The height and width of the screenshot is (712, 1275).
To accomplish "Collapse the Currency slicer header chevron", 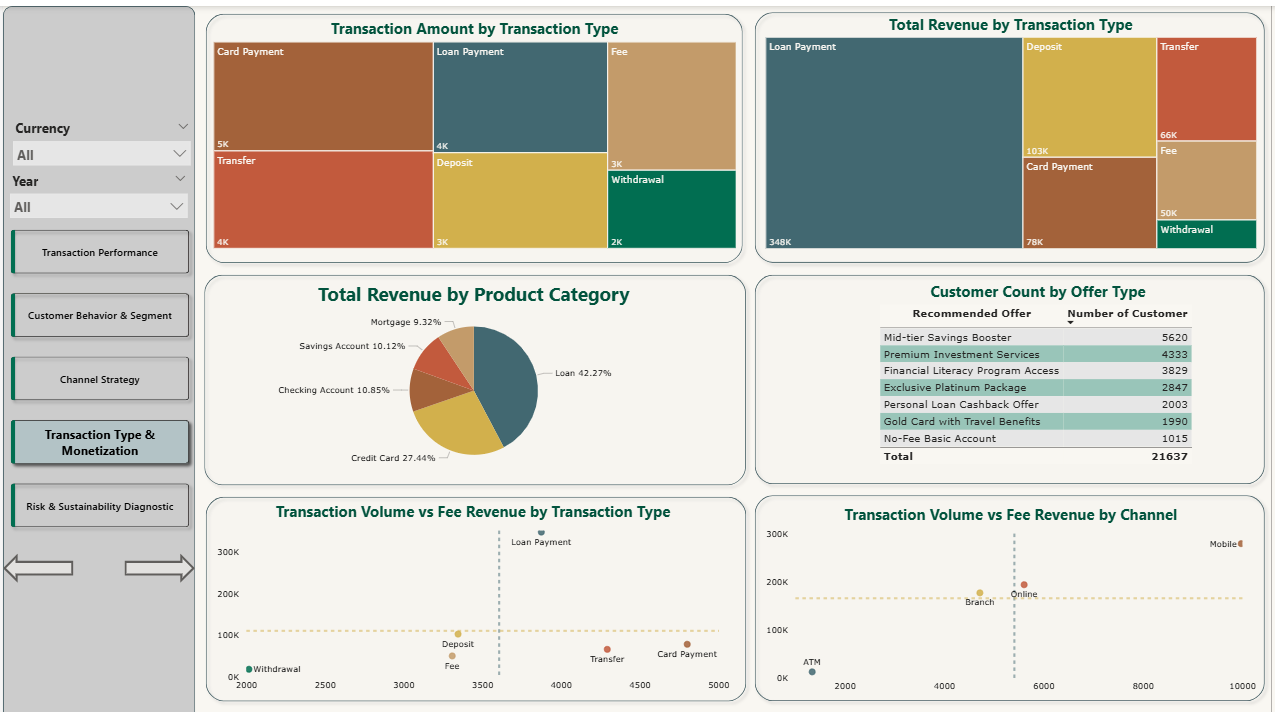I will (183, 127).
